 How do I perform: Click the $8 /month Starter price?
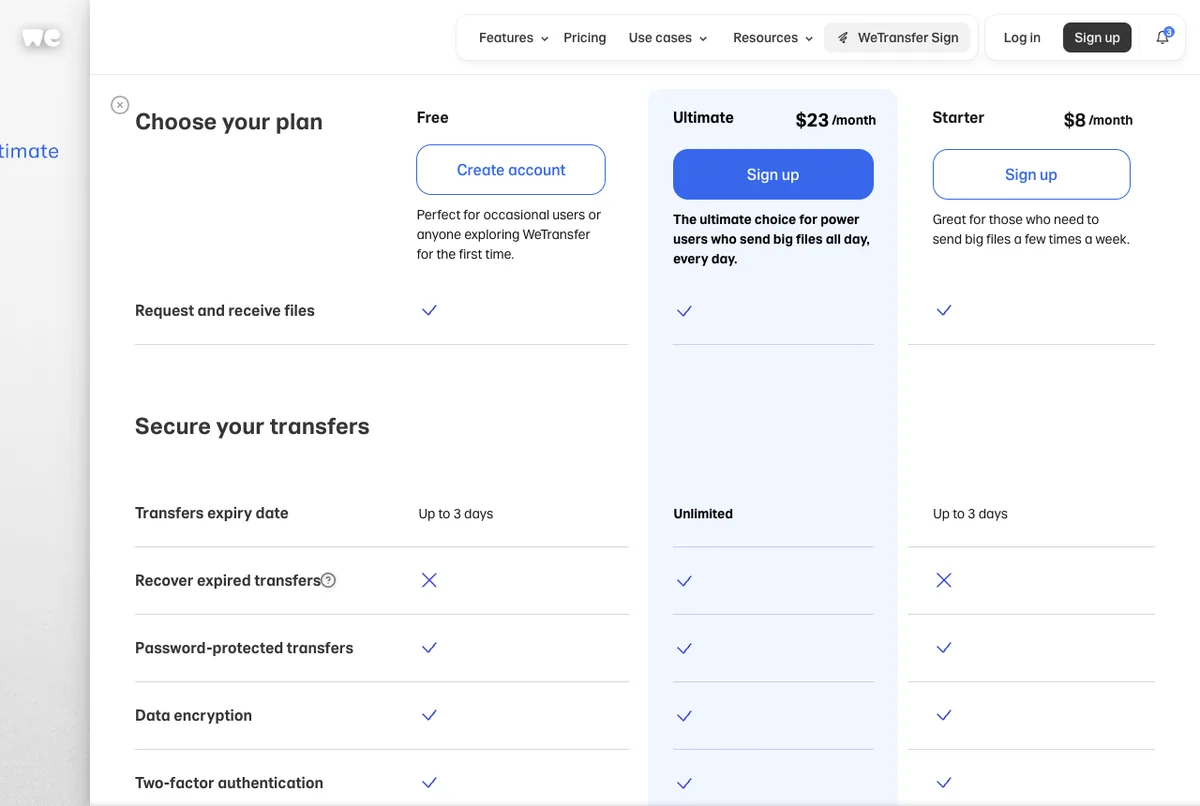1098,120
